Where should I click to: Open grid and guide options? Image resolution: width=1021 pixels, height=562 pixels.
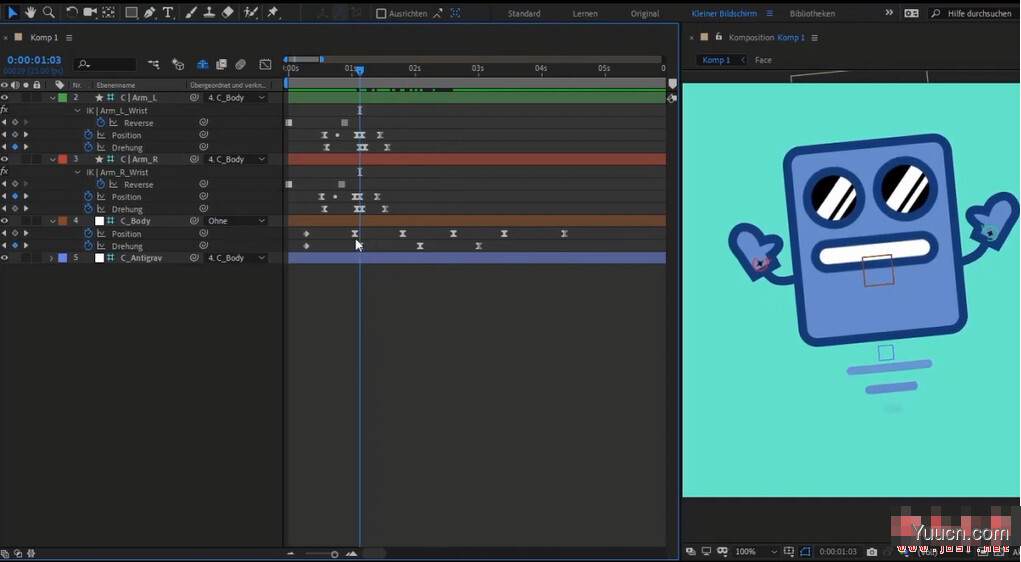coord(789,552)
